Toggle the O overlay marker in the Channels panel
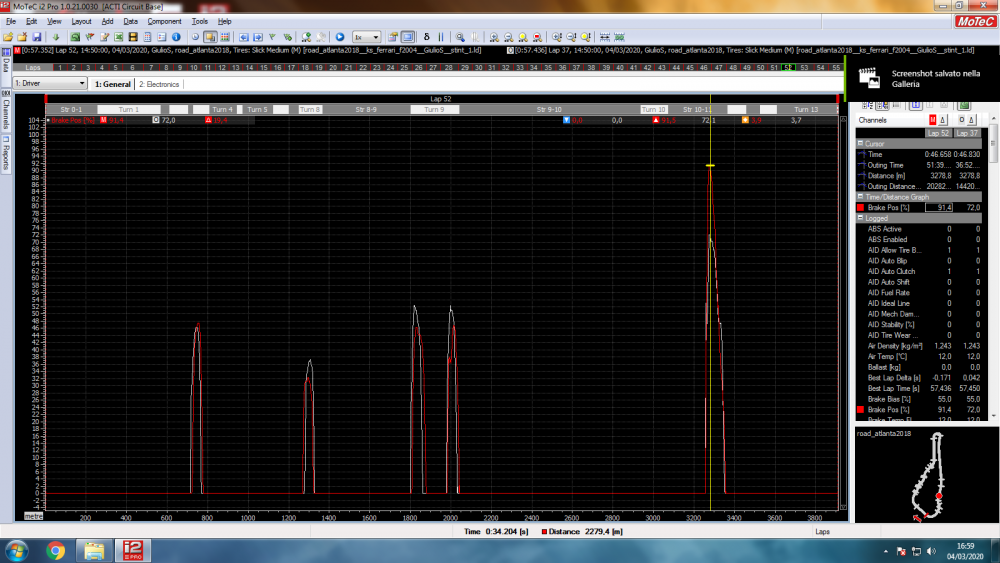Image resolution: width=1000 pixels, height=563 pixels. pos(961,120)
